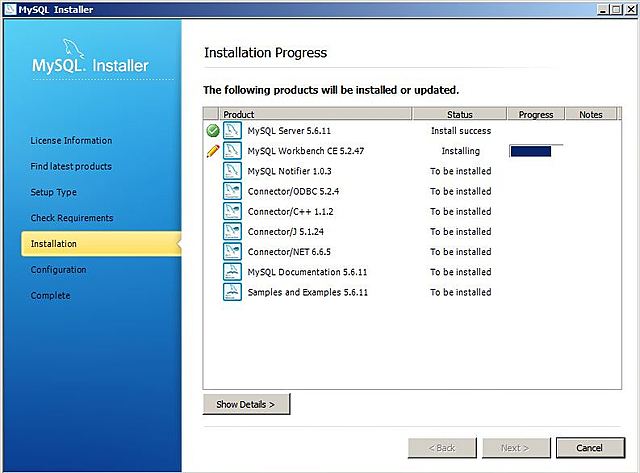Maximize the MySQL Installer window
Viewport: 640px width, 473px height.
(616, 9)
